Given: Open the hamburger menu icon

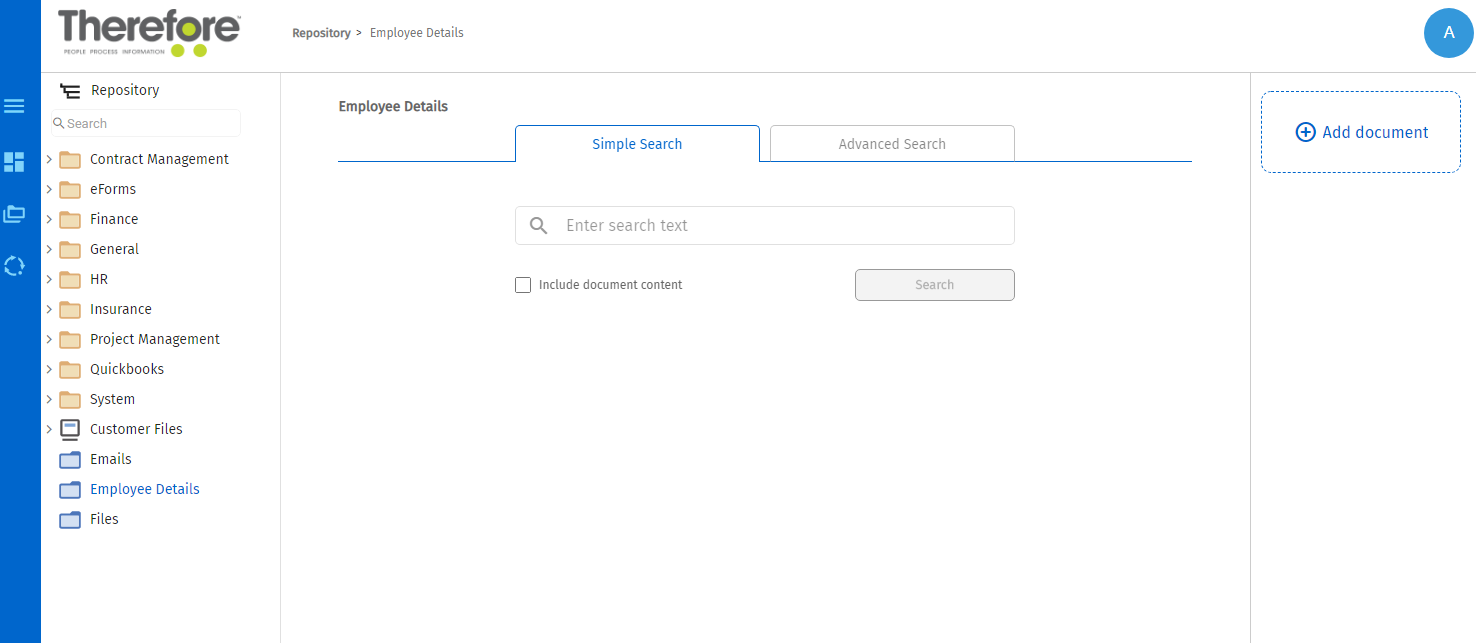Looking at the screenshot, I should click(14, 106).
